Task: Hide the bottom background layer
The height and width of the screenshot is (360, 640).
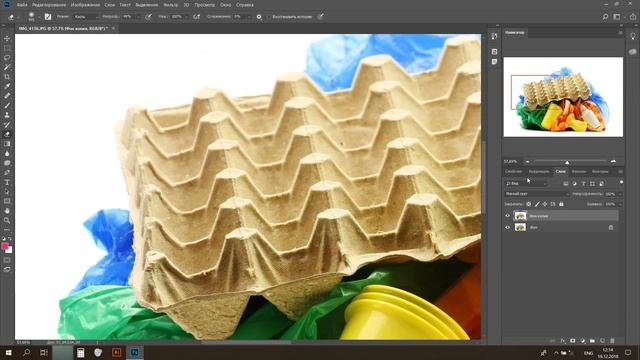Action: pyautogui.click(x=508, y=227)
